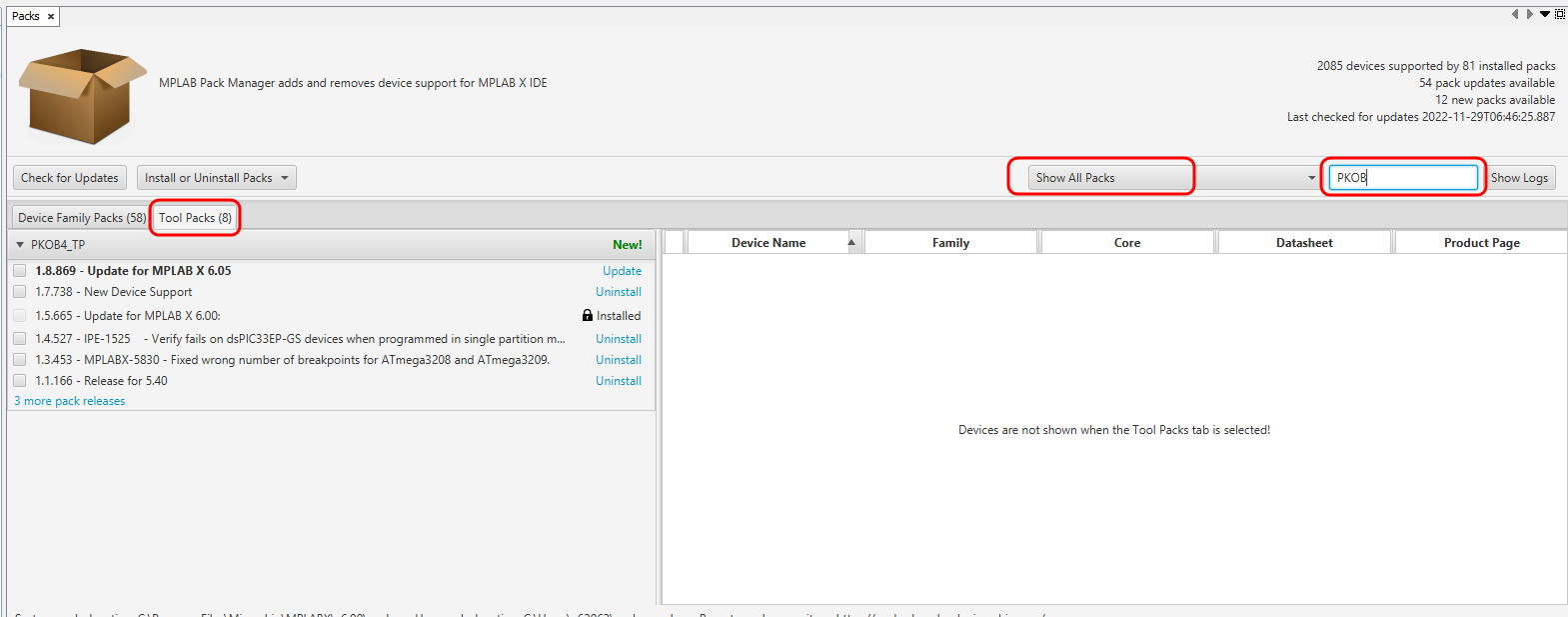Image resolution: width=1568 pixels, height=617 pixels.
Task: Select '1.1.166 - Release for 5.40' text
Action: click(101, 381)
